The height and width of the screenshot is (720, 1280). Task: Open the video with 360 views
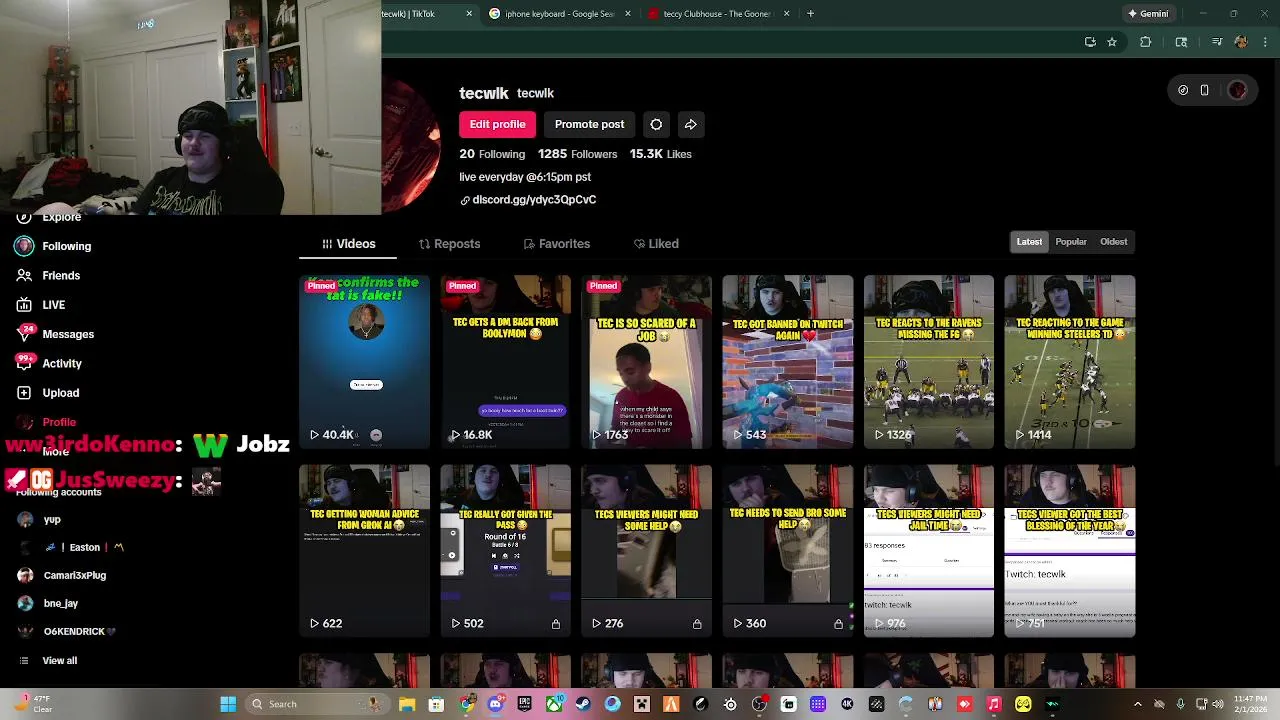click(787, 550)
